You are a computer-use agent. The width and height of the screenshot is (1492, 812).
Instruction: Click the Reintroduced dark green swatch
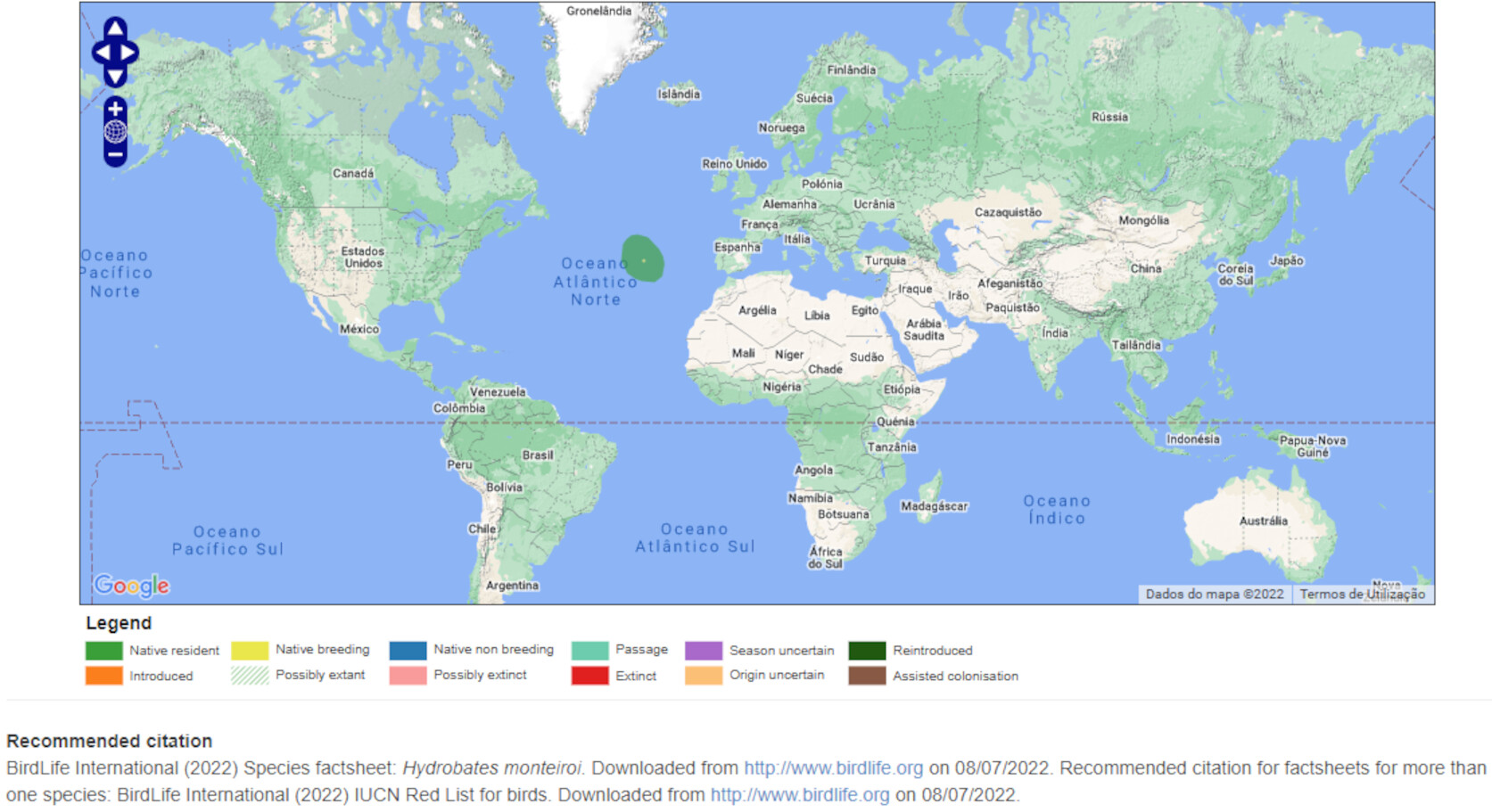(x=867, y=651)
